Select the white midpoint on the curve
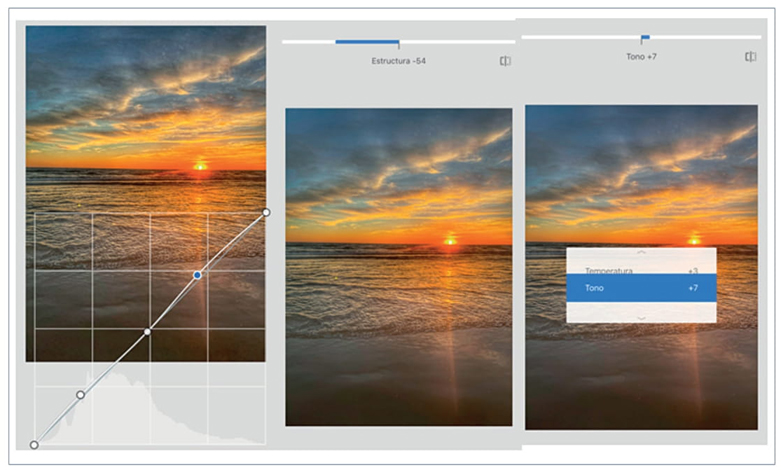Screen dimensions: 781x470 148,331
